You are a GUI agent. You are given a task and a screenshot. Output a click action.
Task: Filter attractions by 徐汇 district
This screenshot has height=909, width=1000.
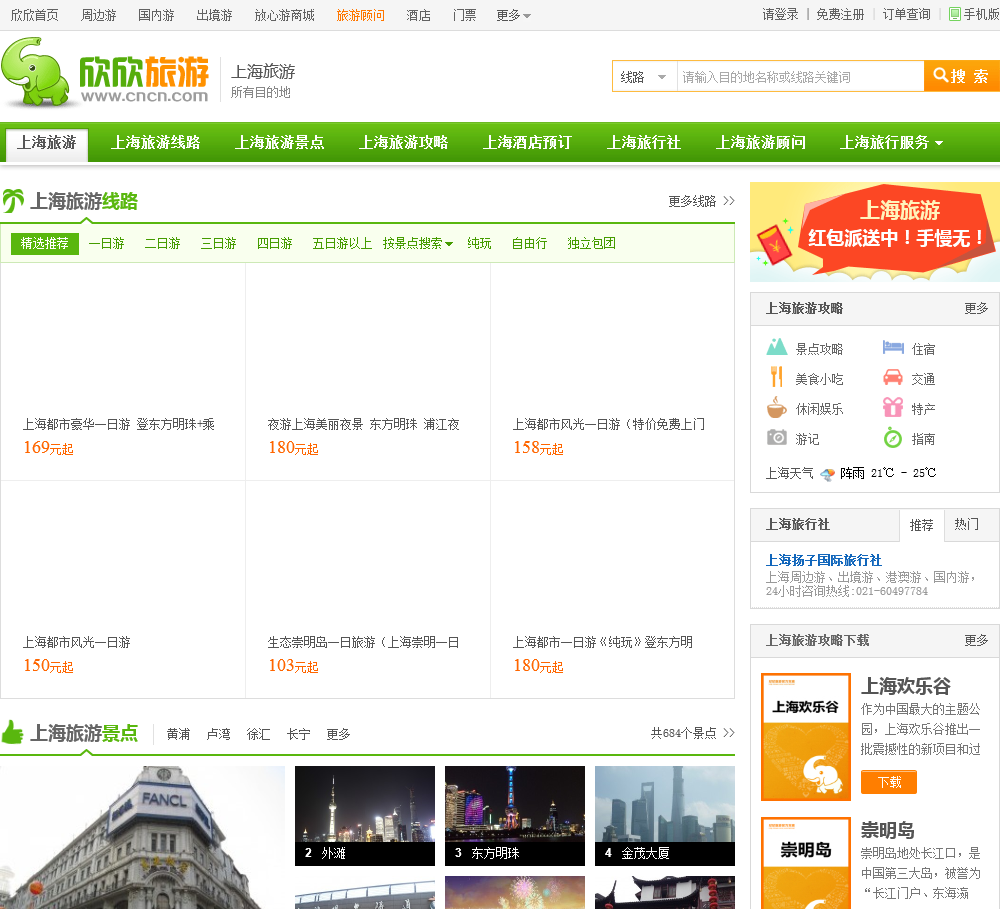pos(258,734)
